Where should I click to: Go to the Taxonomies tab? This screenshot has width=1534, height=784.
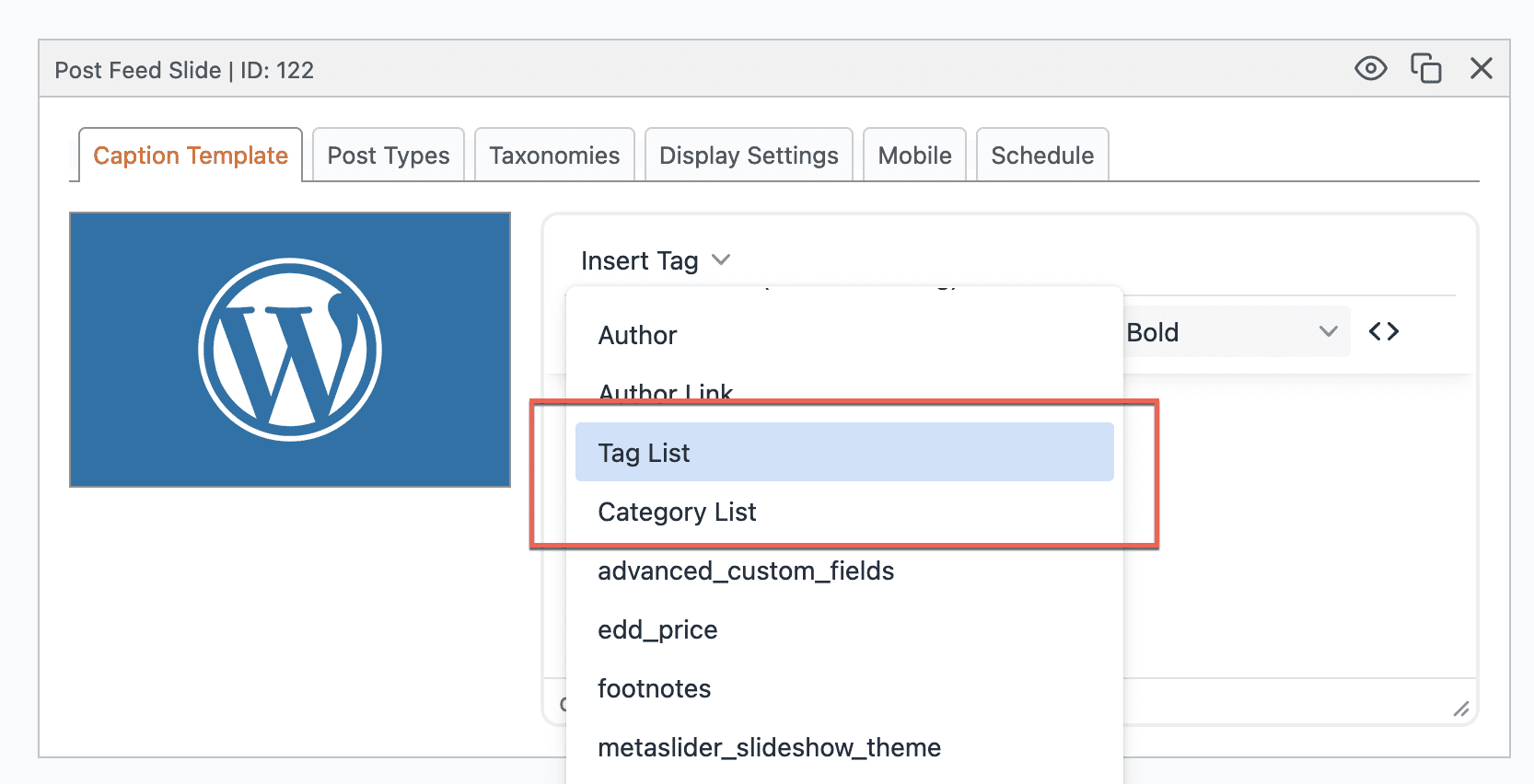coord(554,156)
